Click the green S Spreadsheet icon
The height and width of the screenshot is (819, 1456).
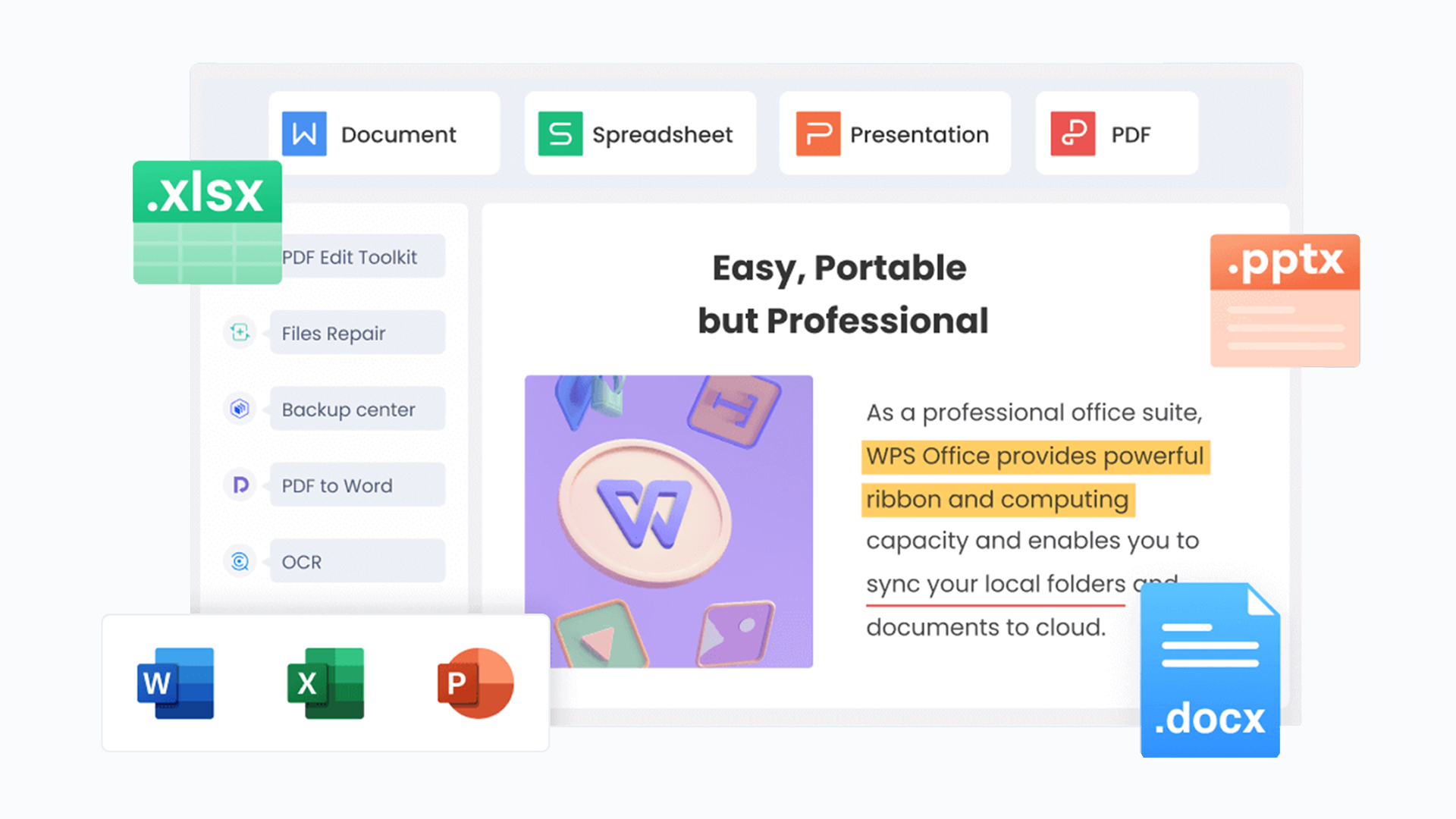pyautogui.click(x=560, y=134)
